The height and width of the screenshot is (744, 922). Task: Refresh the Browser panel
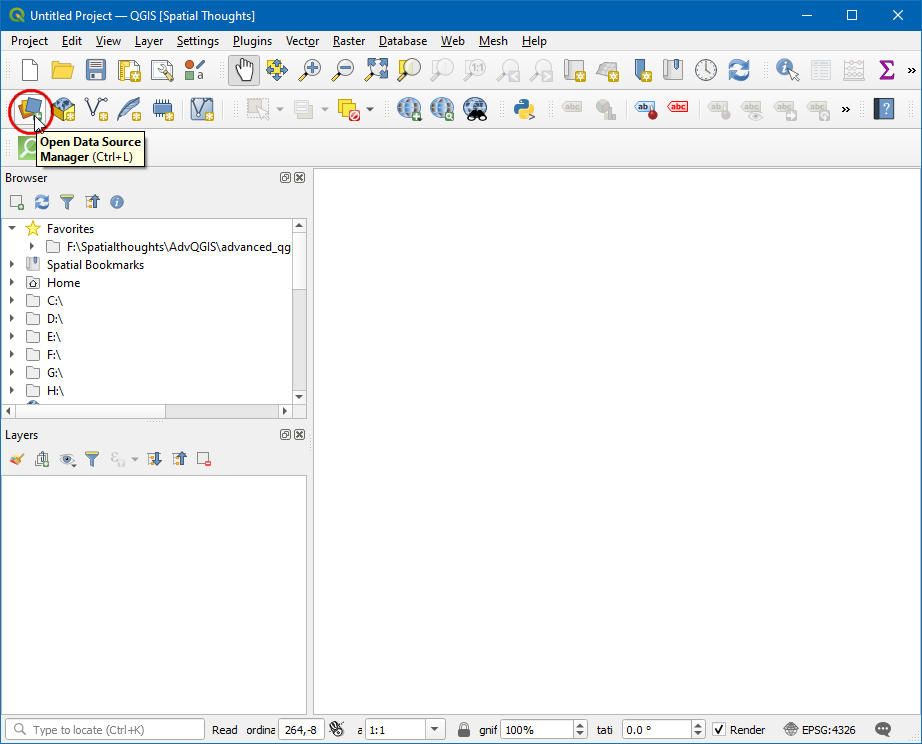[x=42, y=202]
